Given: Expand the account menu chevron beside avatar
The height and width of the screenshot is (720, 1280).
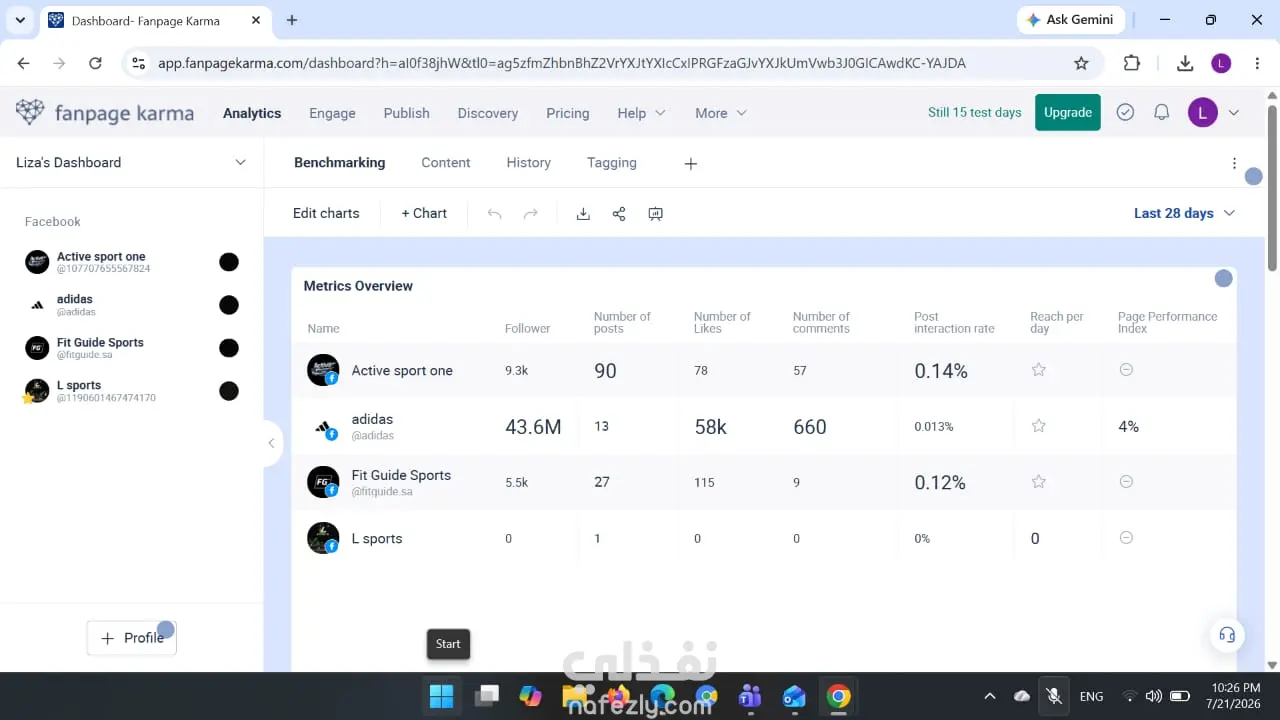Looking at the screenshot, I should 1233,113.
